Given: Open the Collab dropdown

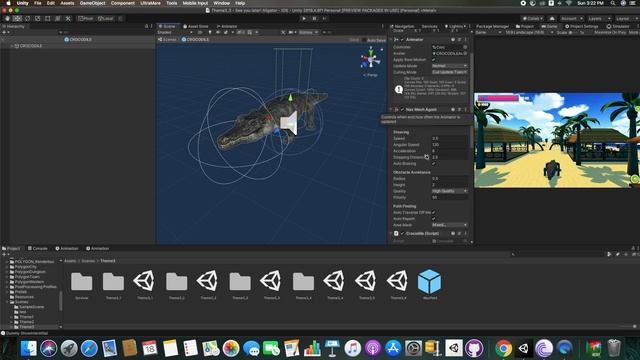Looking at the screenshot, I should point(533,18).
